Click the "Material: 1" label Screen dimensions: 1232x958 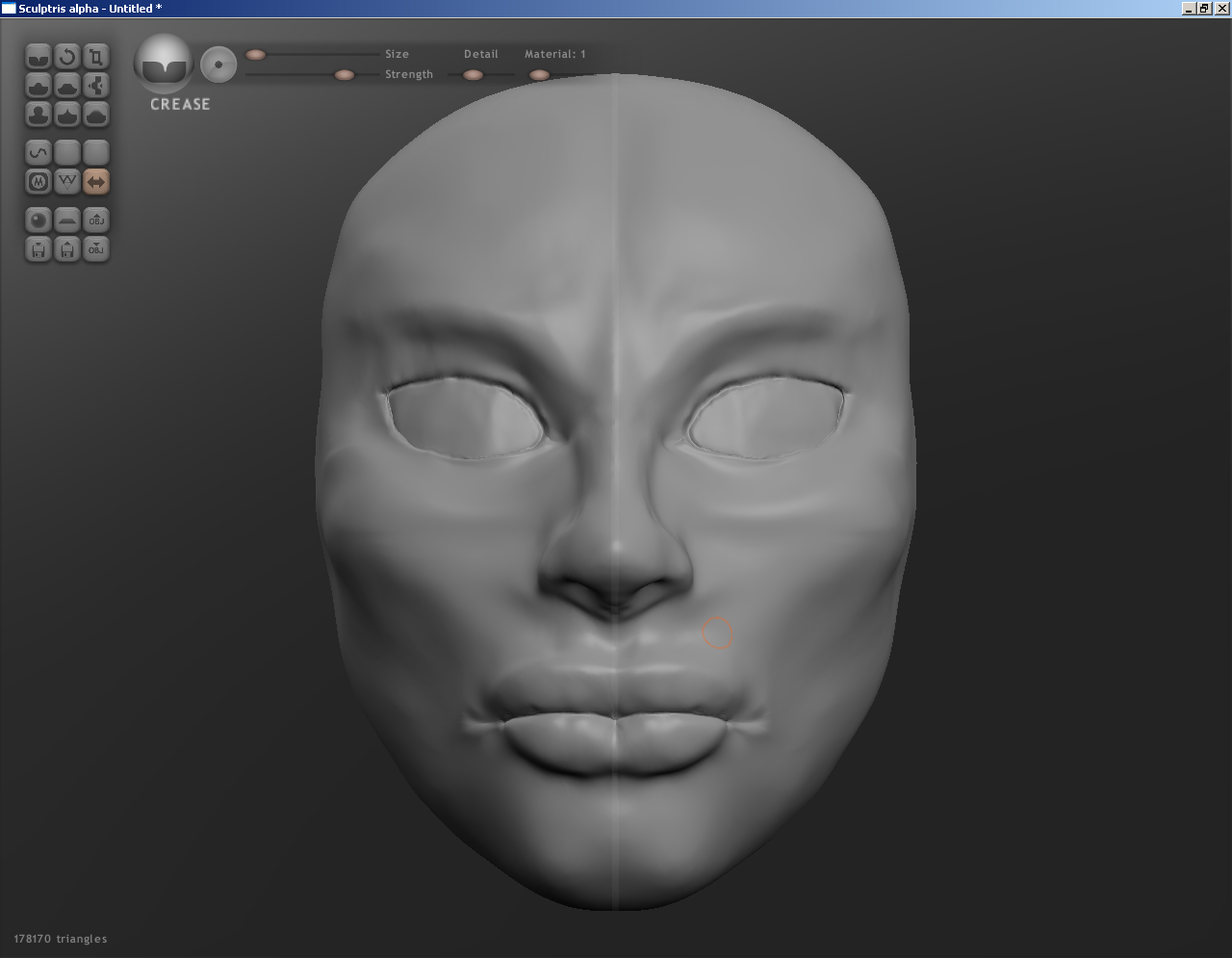click(x=555, y=54)
